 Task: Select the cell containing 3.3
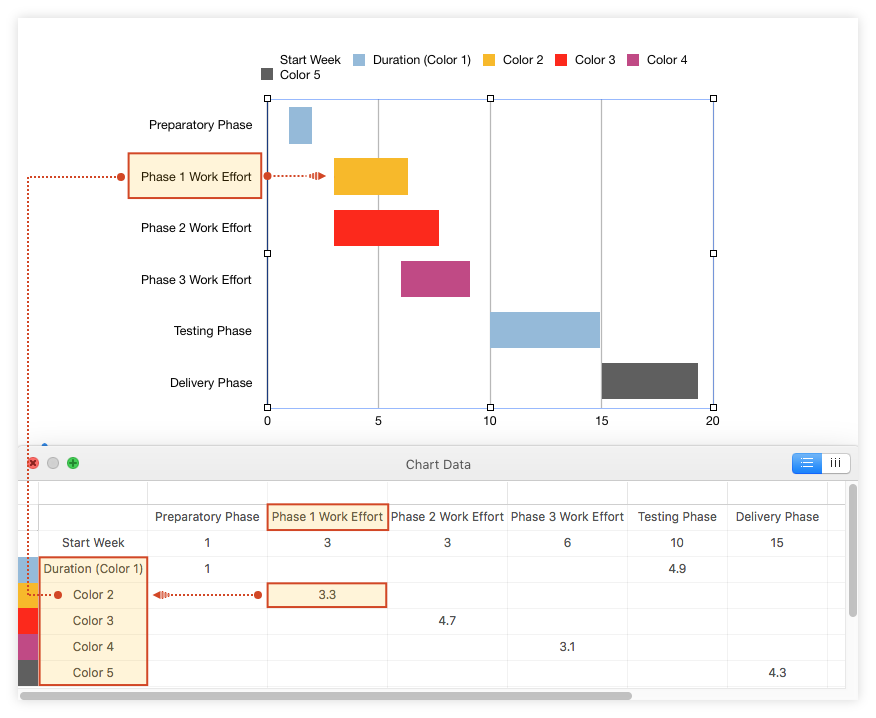327,595
